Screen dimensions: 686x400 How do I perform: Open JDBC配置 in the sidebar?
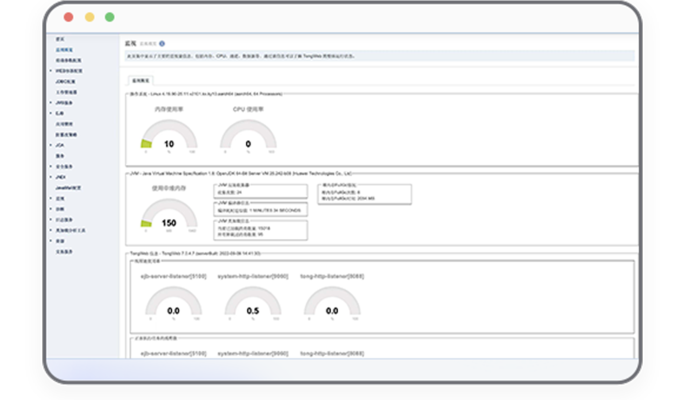[x=65, y=82]
